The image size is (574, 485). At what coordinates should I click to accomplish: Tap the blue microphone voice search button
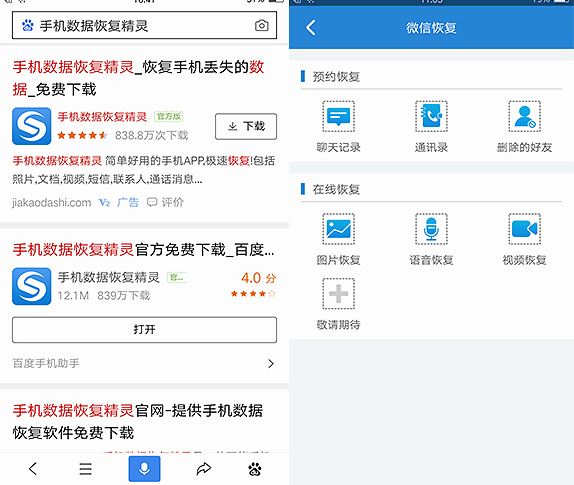[x=144, y=469]
